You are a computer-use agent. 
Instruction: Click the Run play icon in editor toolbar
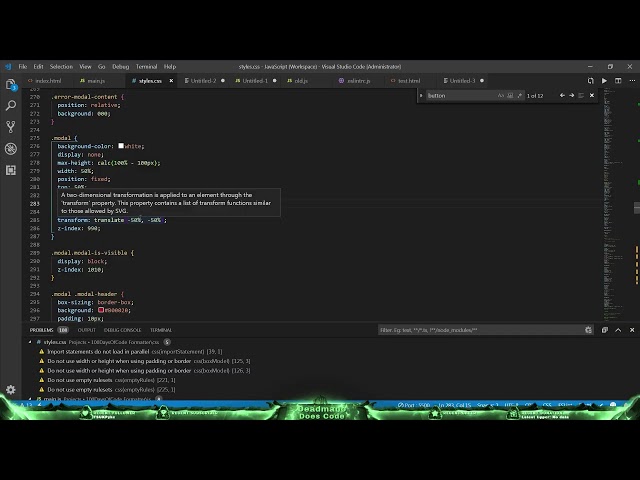pos(604,81)
